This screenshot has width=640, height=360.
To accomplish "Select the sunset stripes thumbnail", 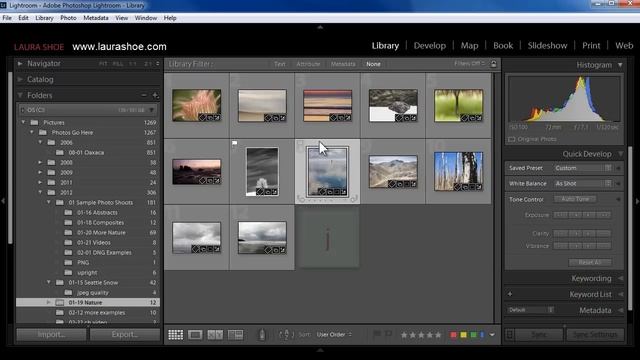I will coord(327,105).
